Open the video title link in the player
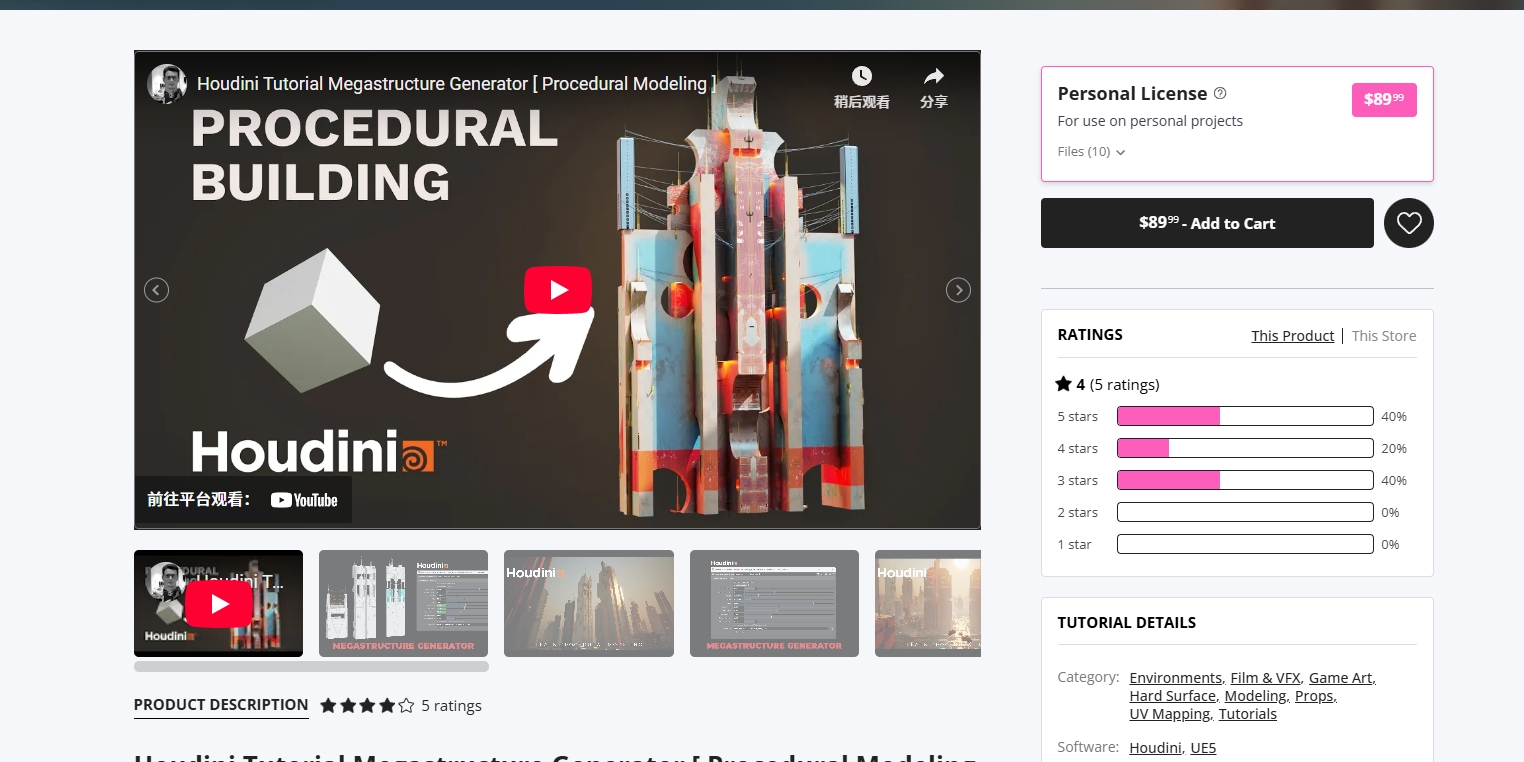Viewport: 1524px width, 762px height. 456,84
